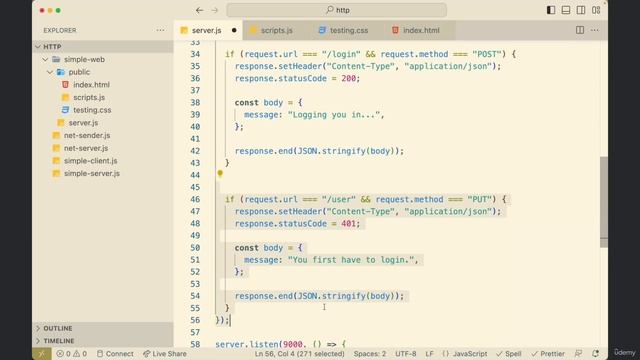Switch to the index.html tab
This screenshot has width=640, height=360.
(x=421, y=30)
